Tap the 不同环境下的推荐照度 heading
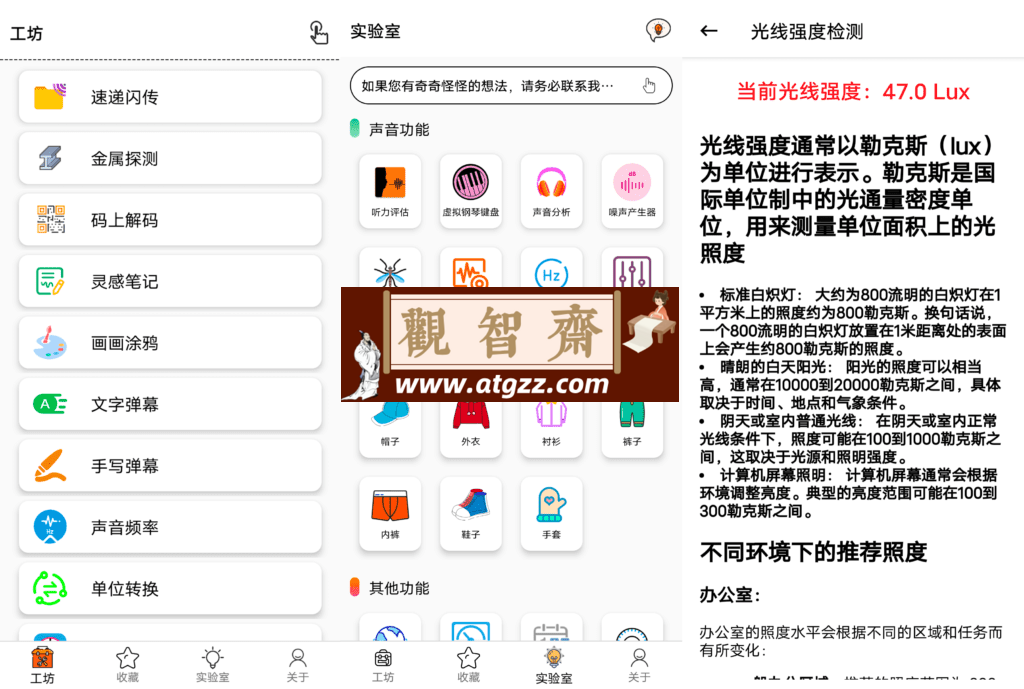This screenshot has width=1024, height=689. [x=814, y=552]
